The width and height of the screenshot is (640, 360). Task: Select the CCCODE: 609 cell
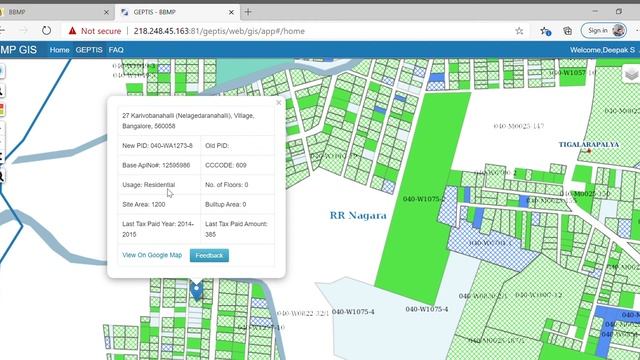pos(238,165)
